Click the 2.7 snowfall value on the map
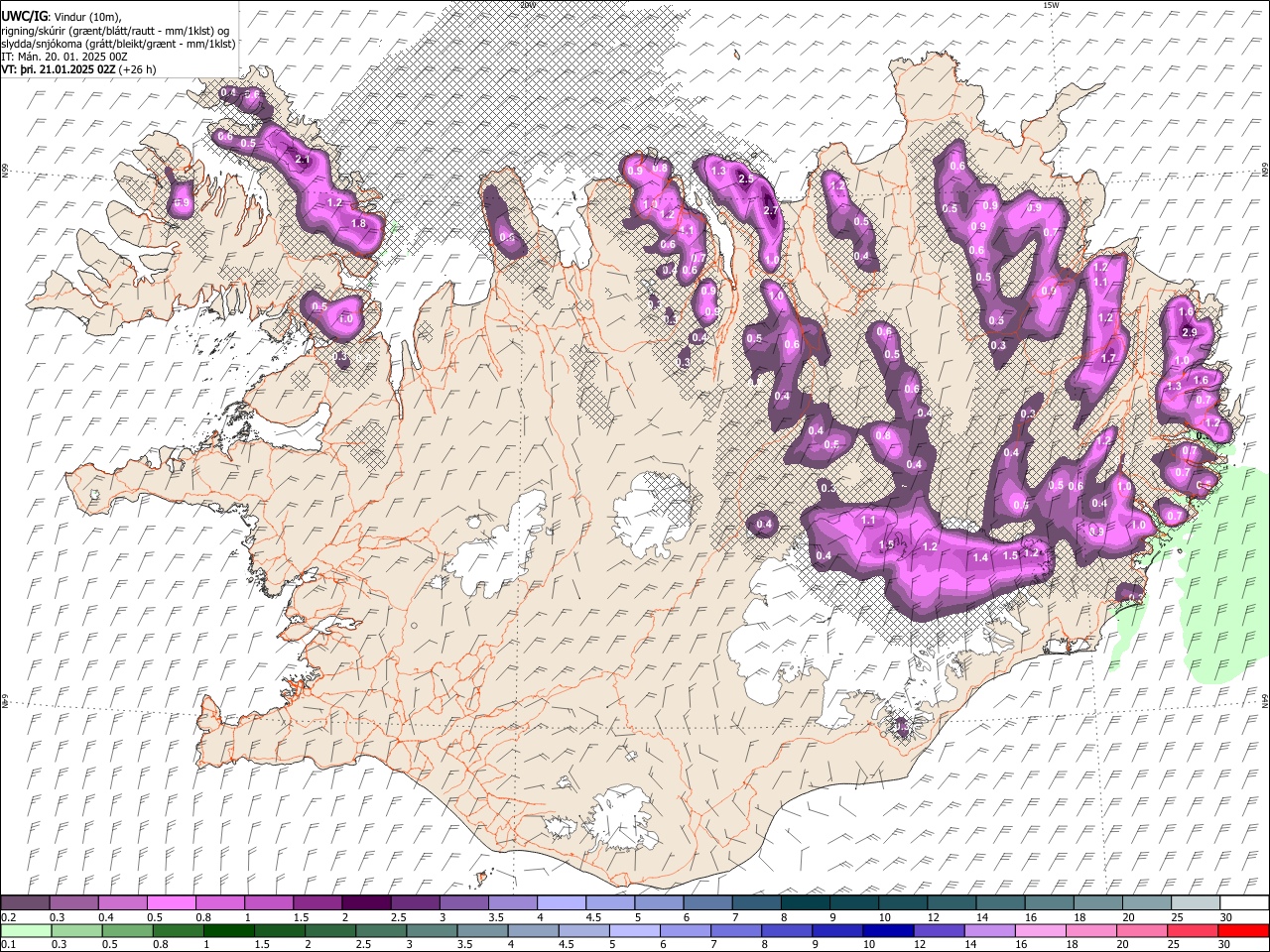This screenshot has width=1270, height=952. click(771, 210)
